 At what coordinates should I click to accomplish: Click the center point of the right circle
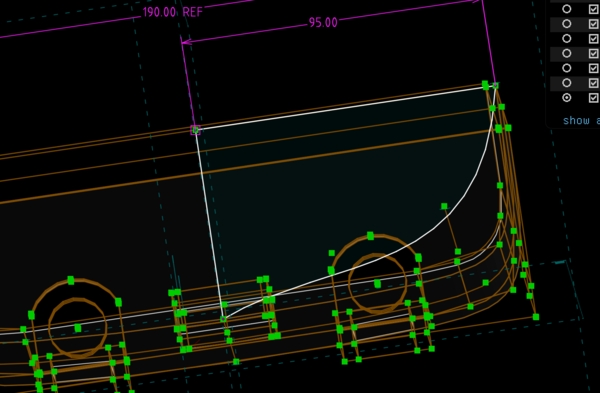click(x=378, y=284)
